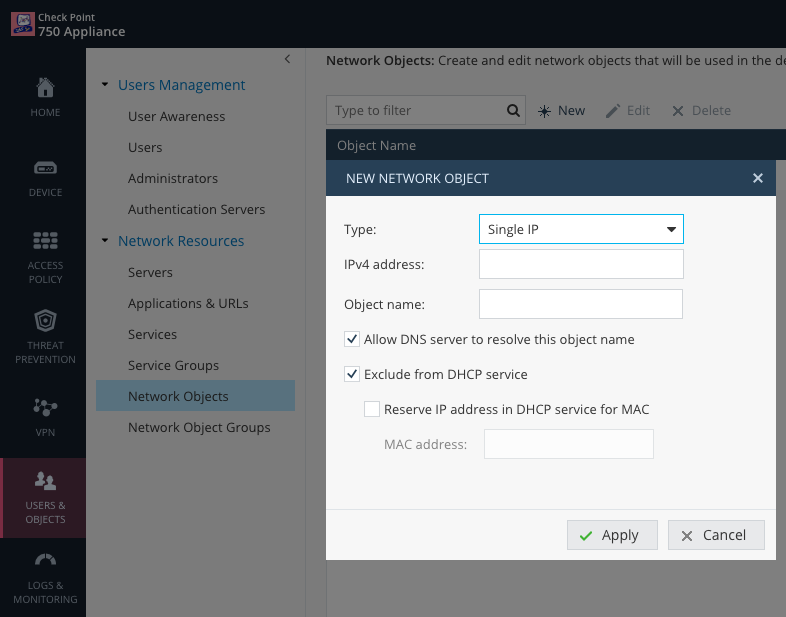This screenshot has width=786, height=617.
Task: Open the Type dropdown showing Single IP
Action: tap(581, 229)
